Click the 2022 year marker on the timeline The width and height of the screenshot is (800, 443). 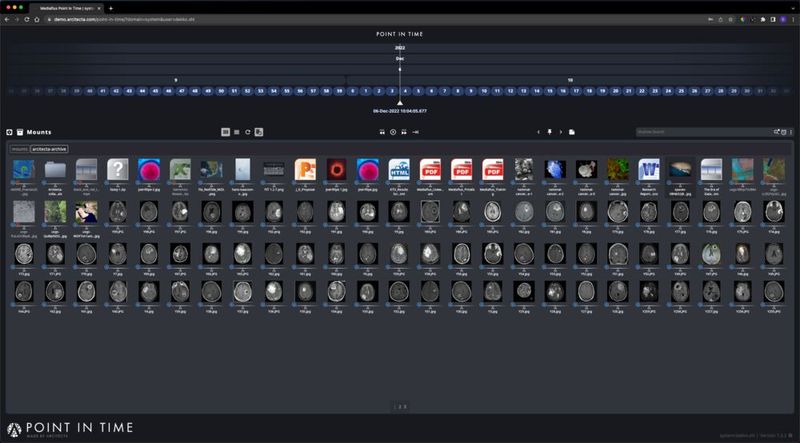click(400, 47)
